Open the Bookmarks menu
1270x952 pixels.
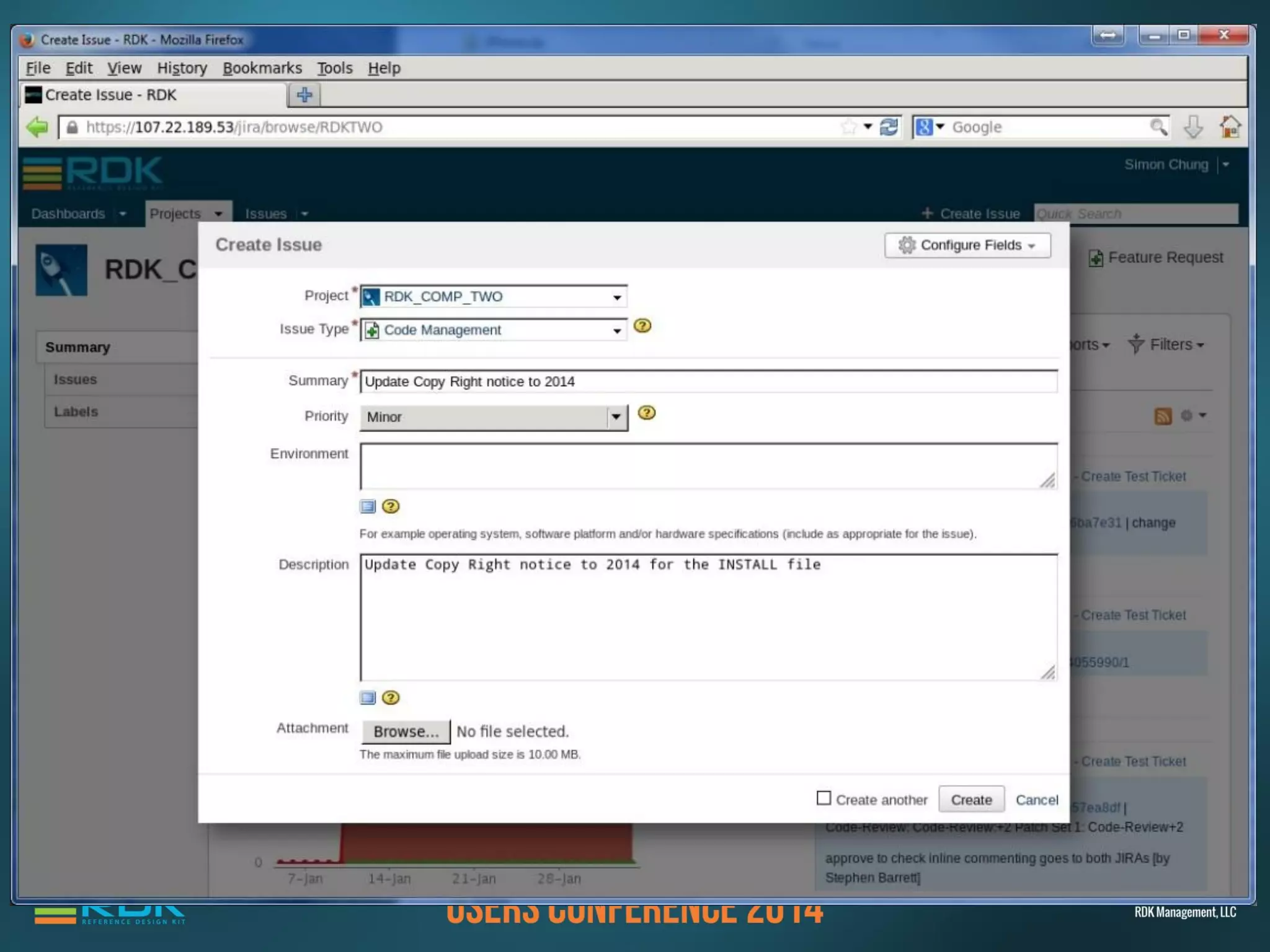(x=262, y=68)
